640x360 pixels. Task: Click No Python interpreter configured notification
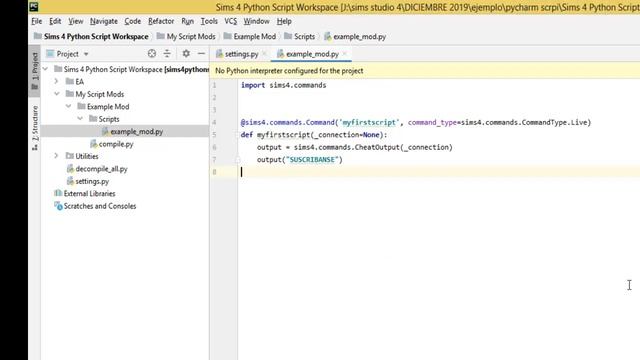coord(289,71)
